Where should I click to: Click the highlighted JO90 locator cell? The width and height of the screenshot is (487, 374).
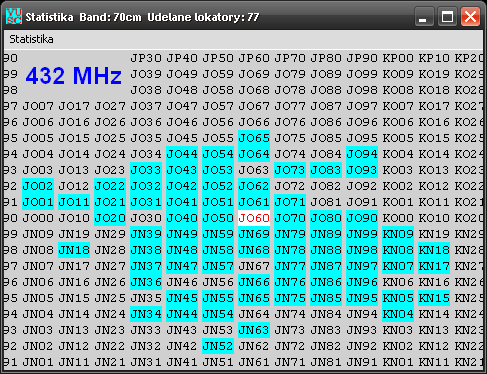[362, 218]
